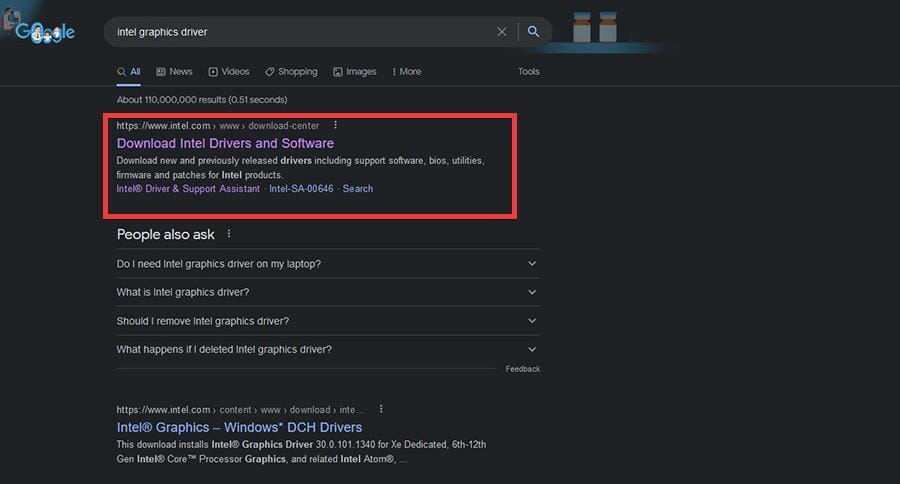Open Intel Driver & Support Assistant sitelink
The image size is (900, 484).
[188, 189]
